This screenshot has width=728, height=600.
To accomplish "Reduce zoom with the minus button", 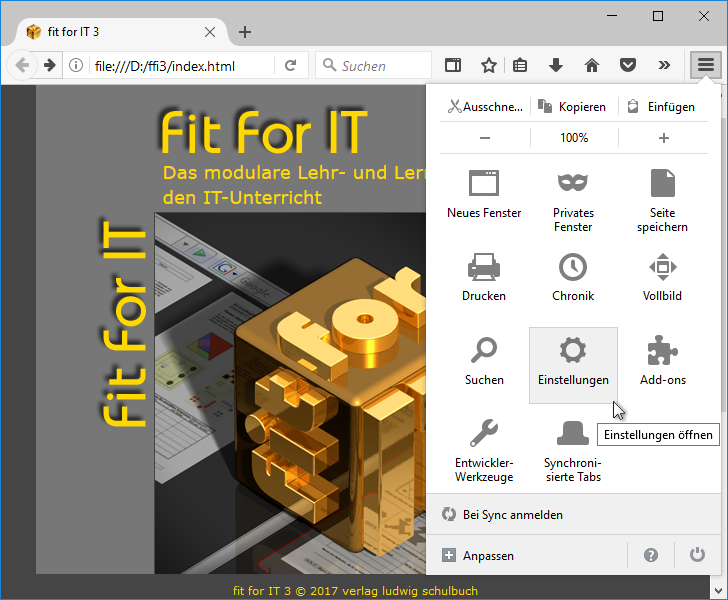I will pos(485,138).
